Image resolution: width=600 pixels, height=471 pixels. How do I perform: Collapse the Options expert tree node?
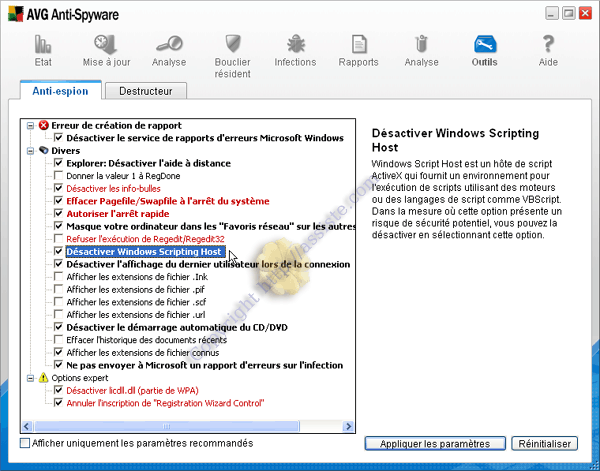coord(30,378)
